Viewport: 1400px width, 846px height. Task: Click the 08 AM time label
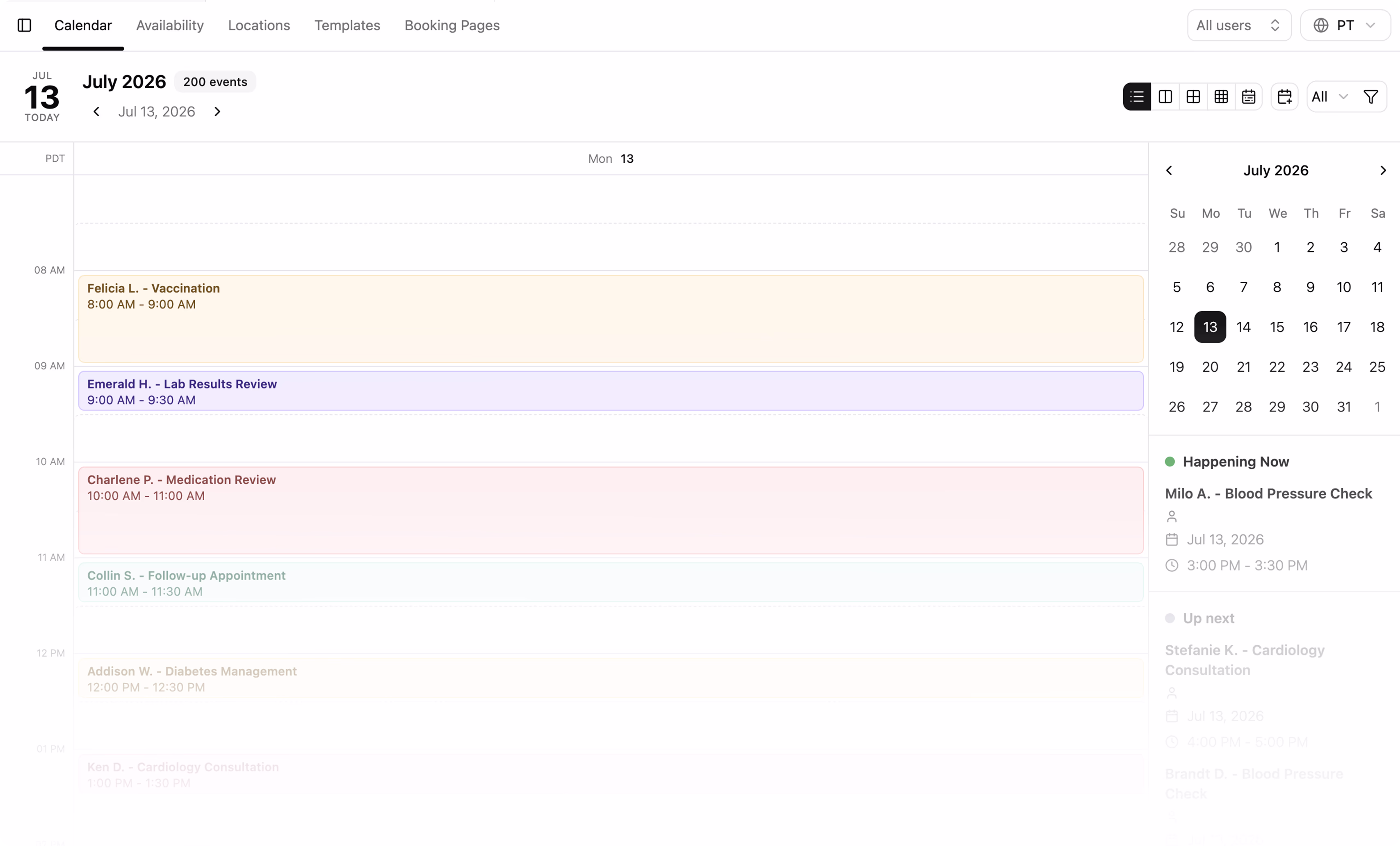[50, 270]
